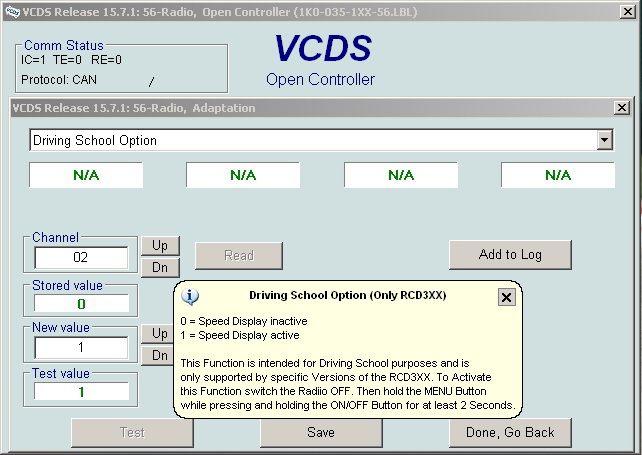Viewport: 642px width, 455px height.
Task: Increase New value with Up button
Action: pyautogui.click(x=158, y=333)
